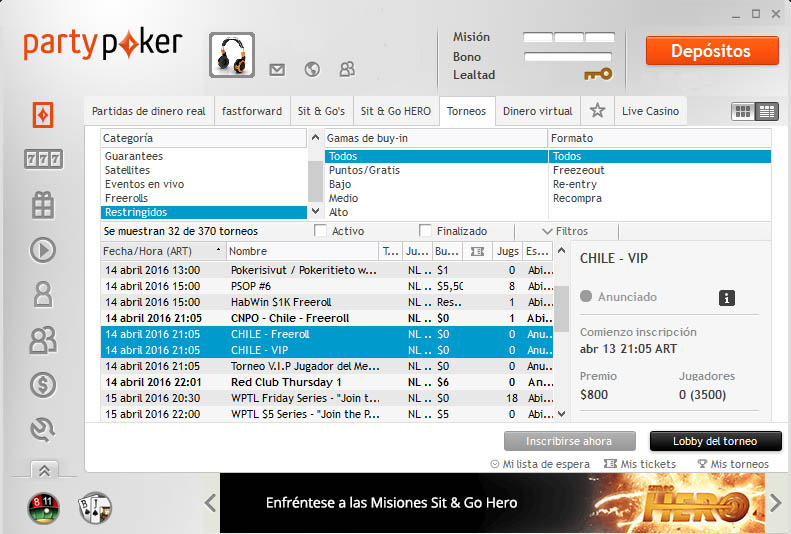The width and height of the screenshot is (791, 534).
Task: Switch to list table view
Action: tap(767, 111)
